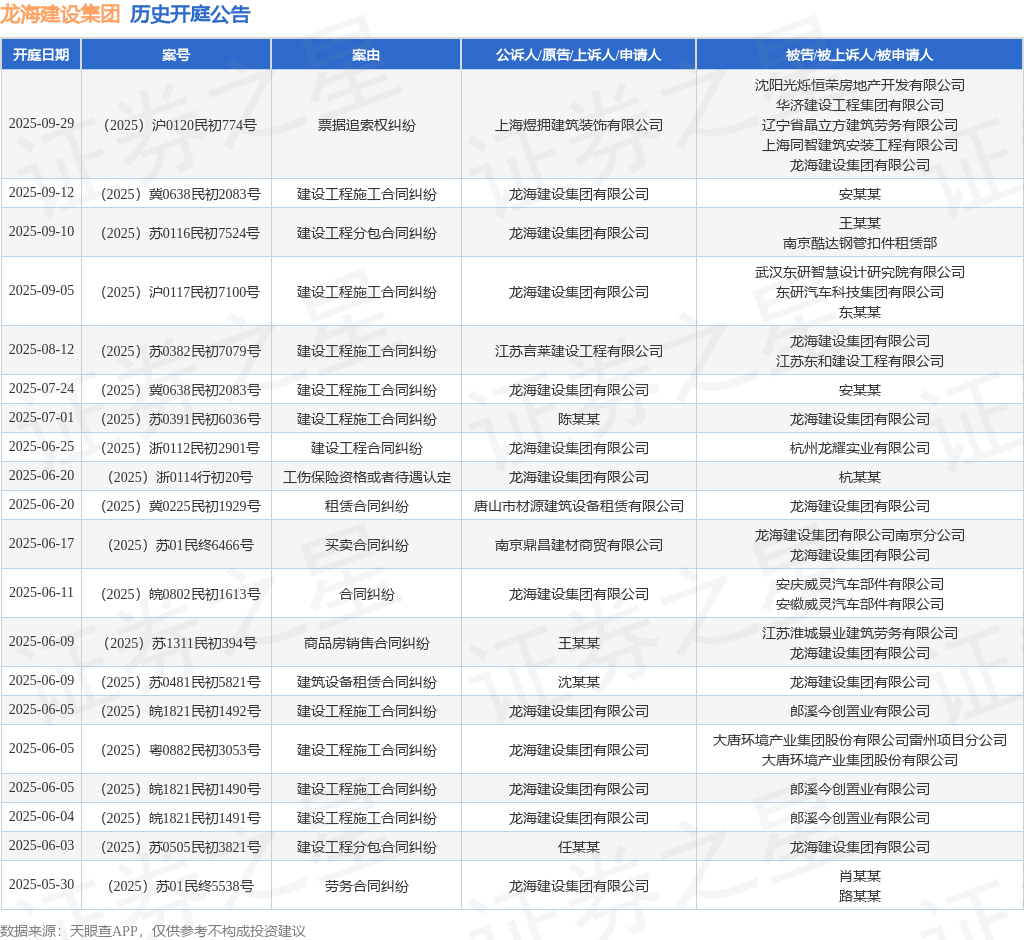Click the date 2025-07-24

point(41,389)
